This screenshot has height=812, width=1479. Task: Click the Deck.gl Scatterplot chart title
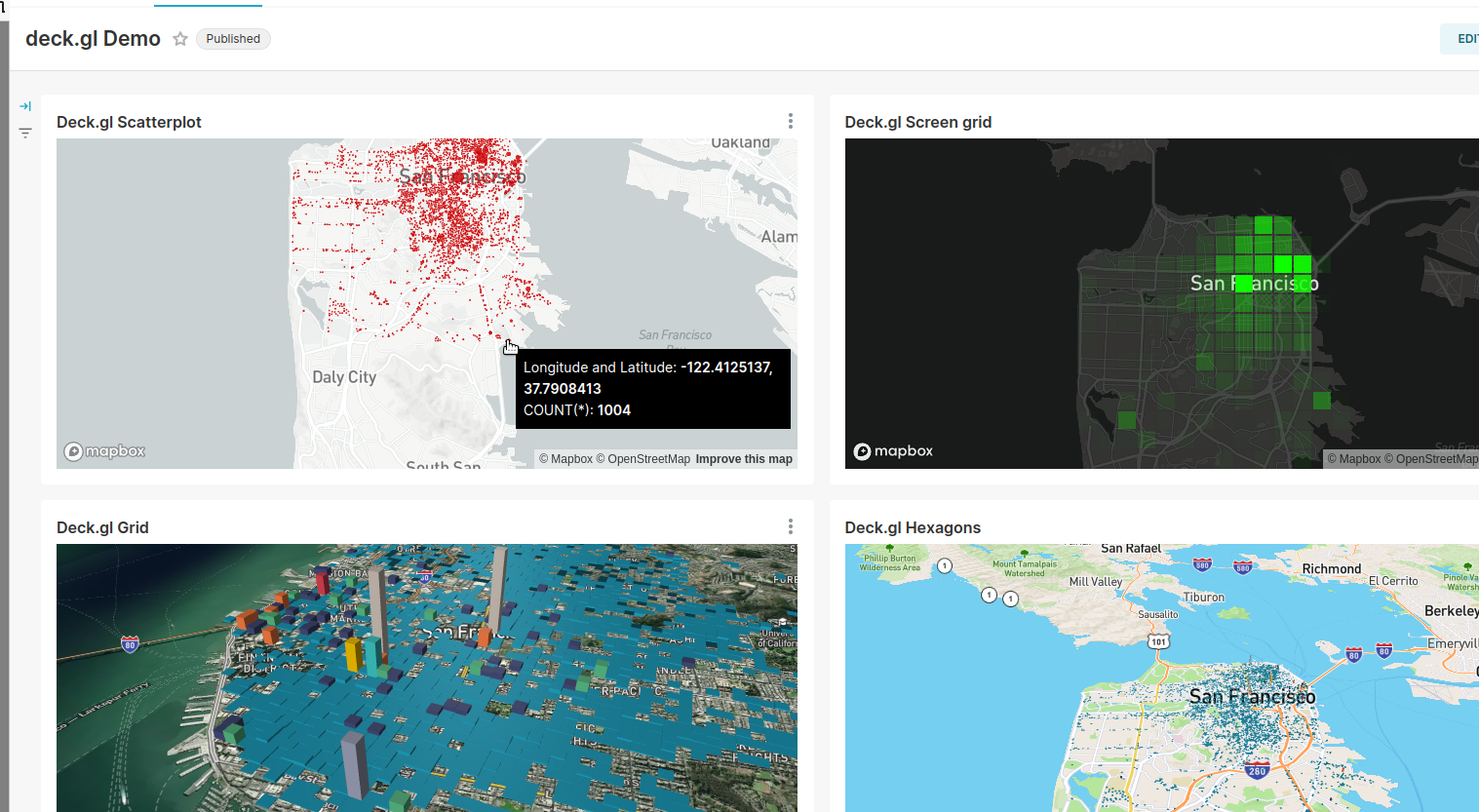129,122
